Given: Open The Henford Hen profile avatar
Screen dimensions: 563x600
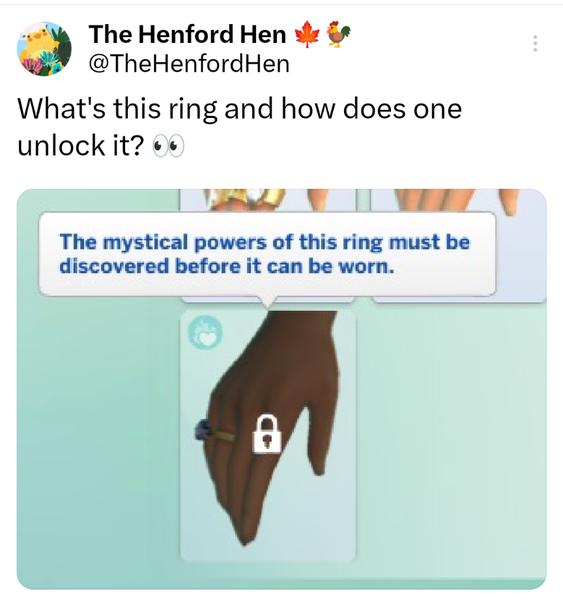Looking at the screenshot, I should tap(44, 49).
